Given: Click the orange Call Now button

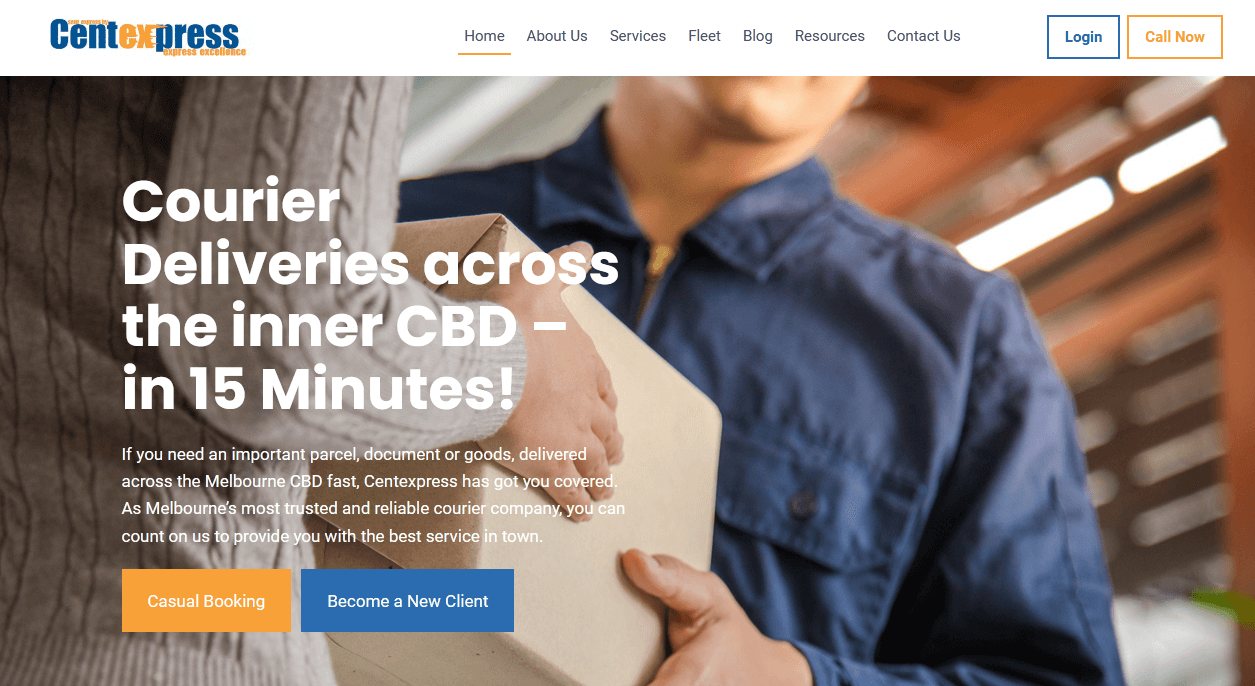Looking at the screenshot, I should click(1175, 37).
